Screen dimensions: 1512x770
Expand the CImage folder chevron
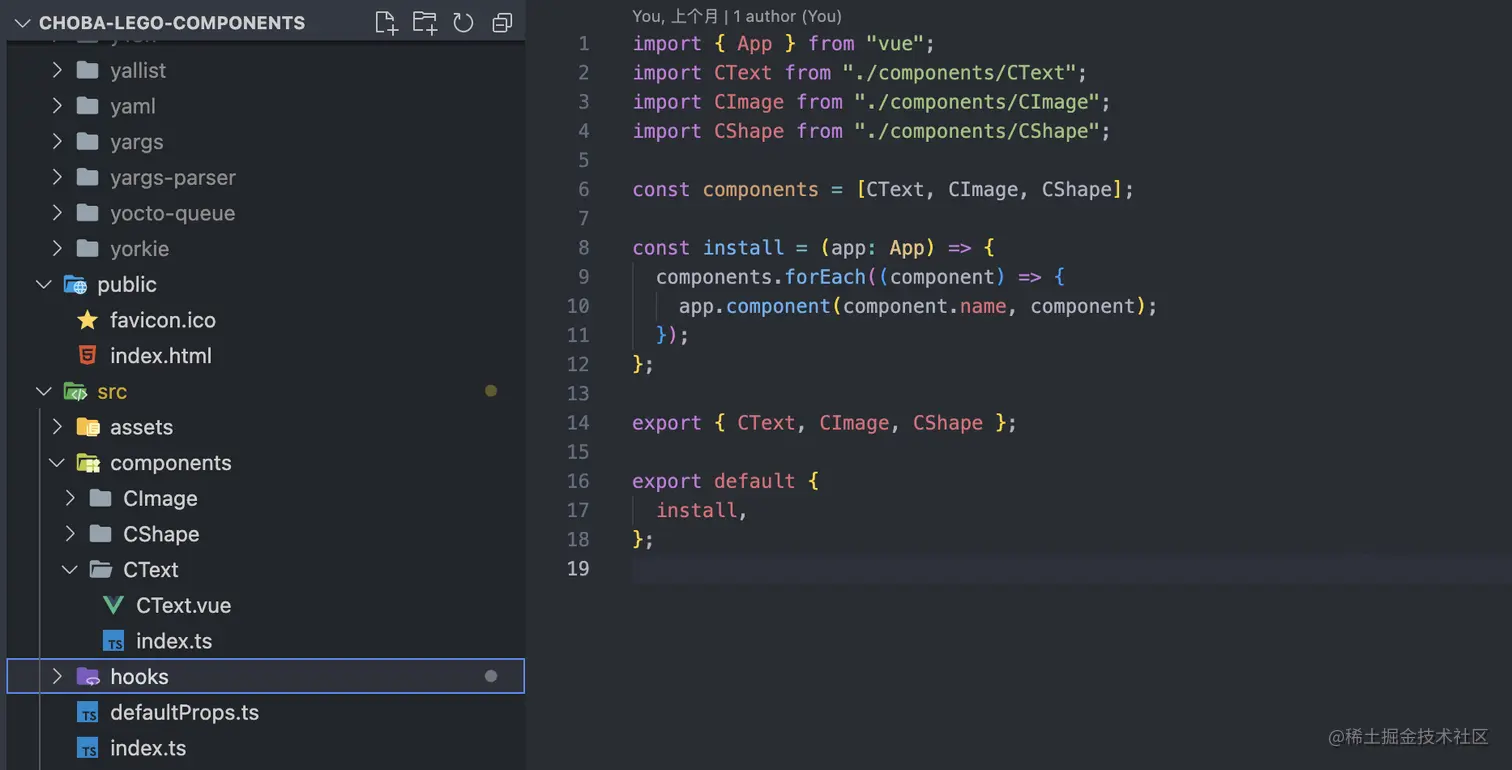coord(70,498)
